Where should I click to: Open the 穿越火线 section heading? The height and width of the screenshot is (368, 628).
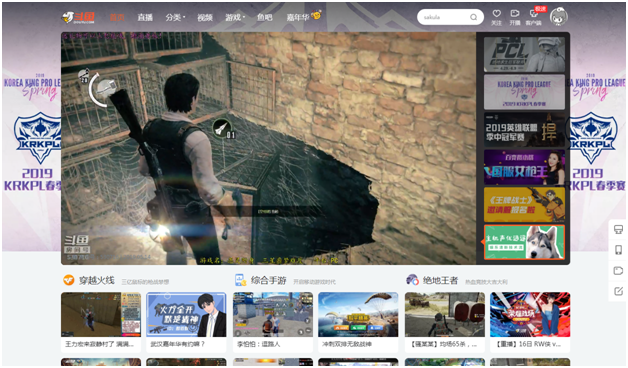pos(97,280)
